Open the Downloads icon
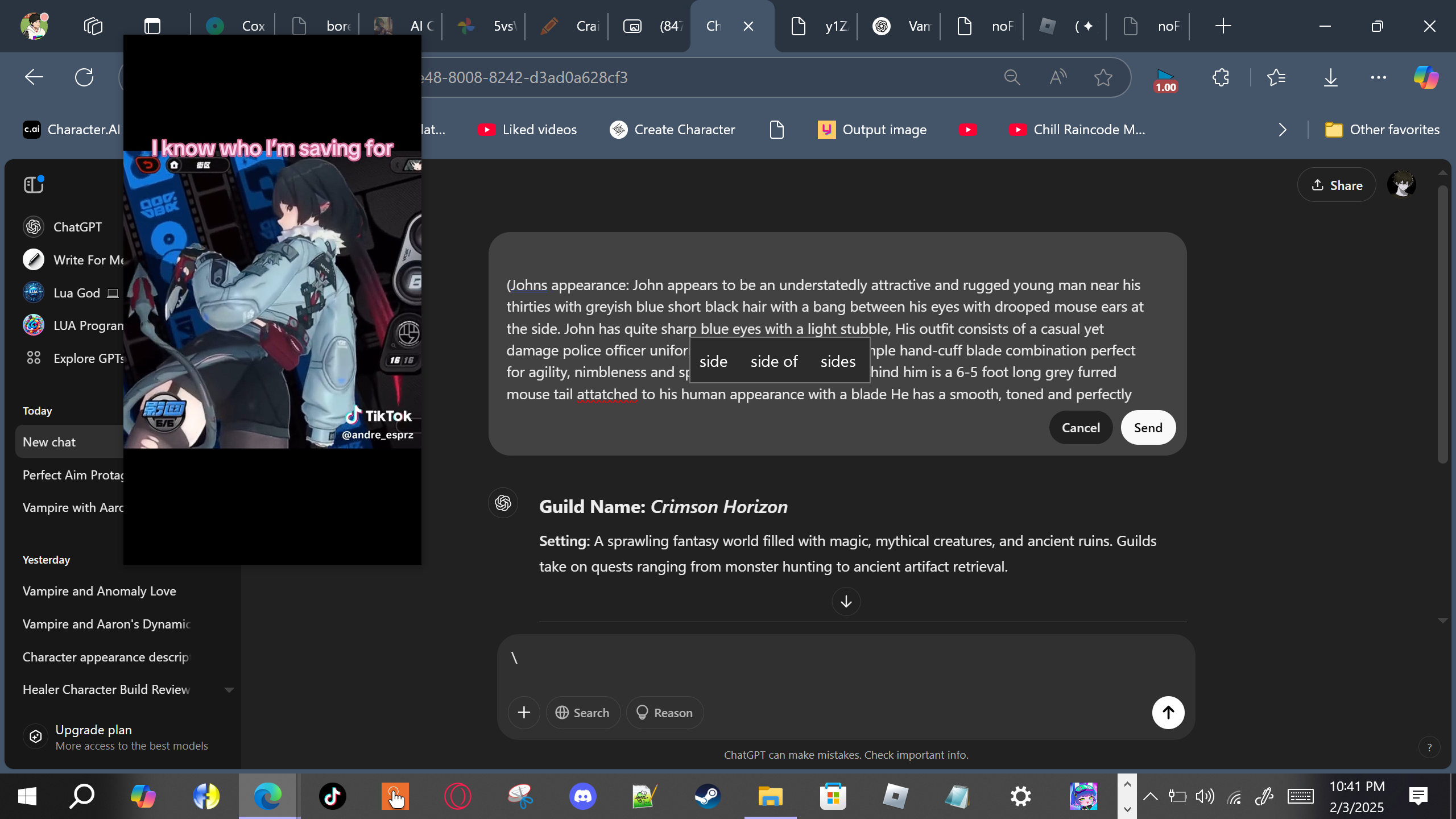 (1330, 77)
